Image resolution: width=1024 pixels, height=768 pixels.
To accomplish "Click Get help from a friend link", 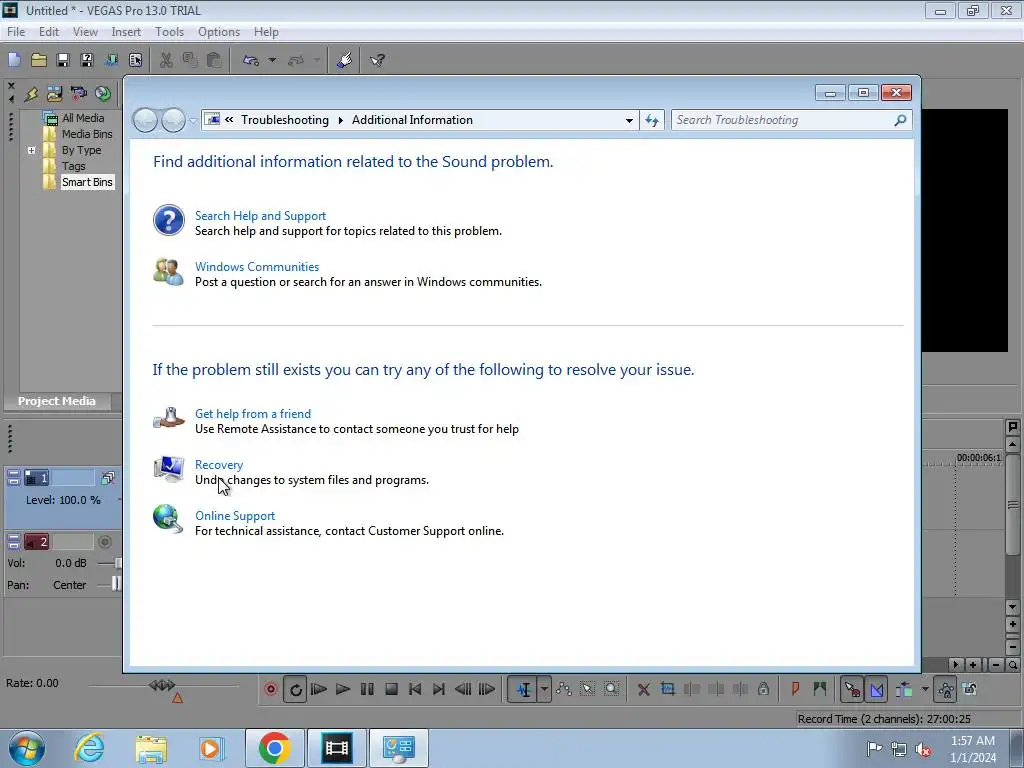I will pyautogui.click(x=253, y=413).
